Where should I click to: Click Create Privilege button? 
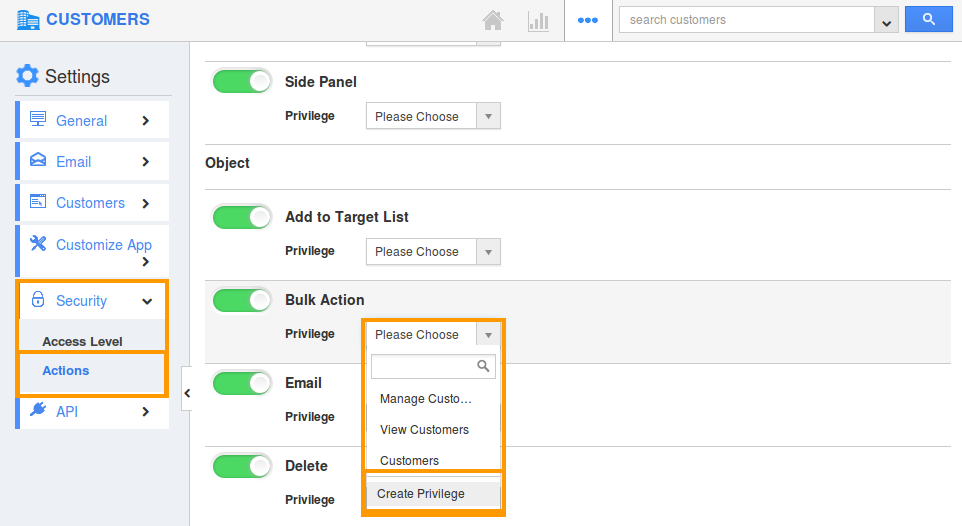point(433,494)
